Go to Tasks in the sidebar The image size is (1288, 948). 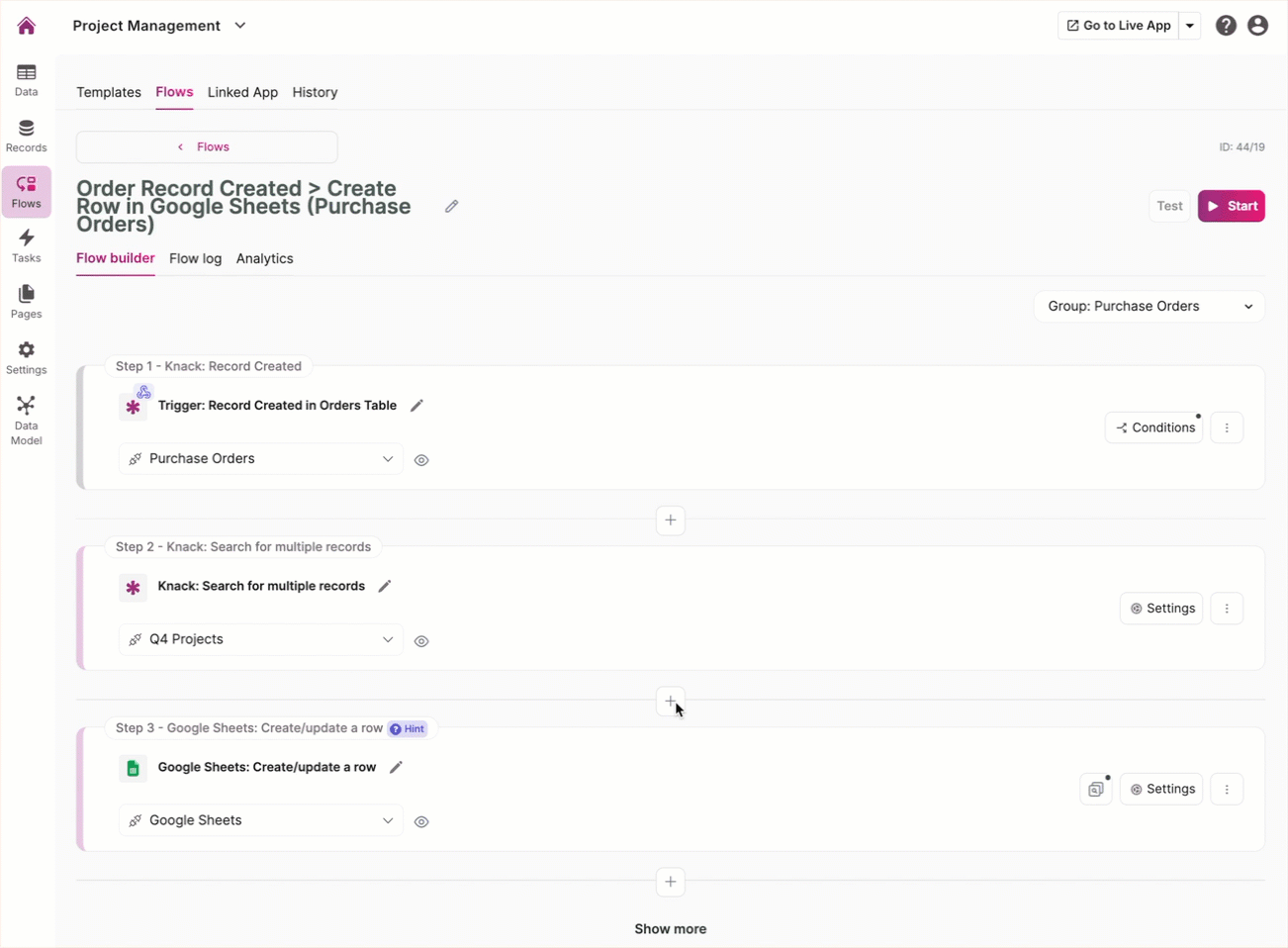(26, 245)
